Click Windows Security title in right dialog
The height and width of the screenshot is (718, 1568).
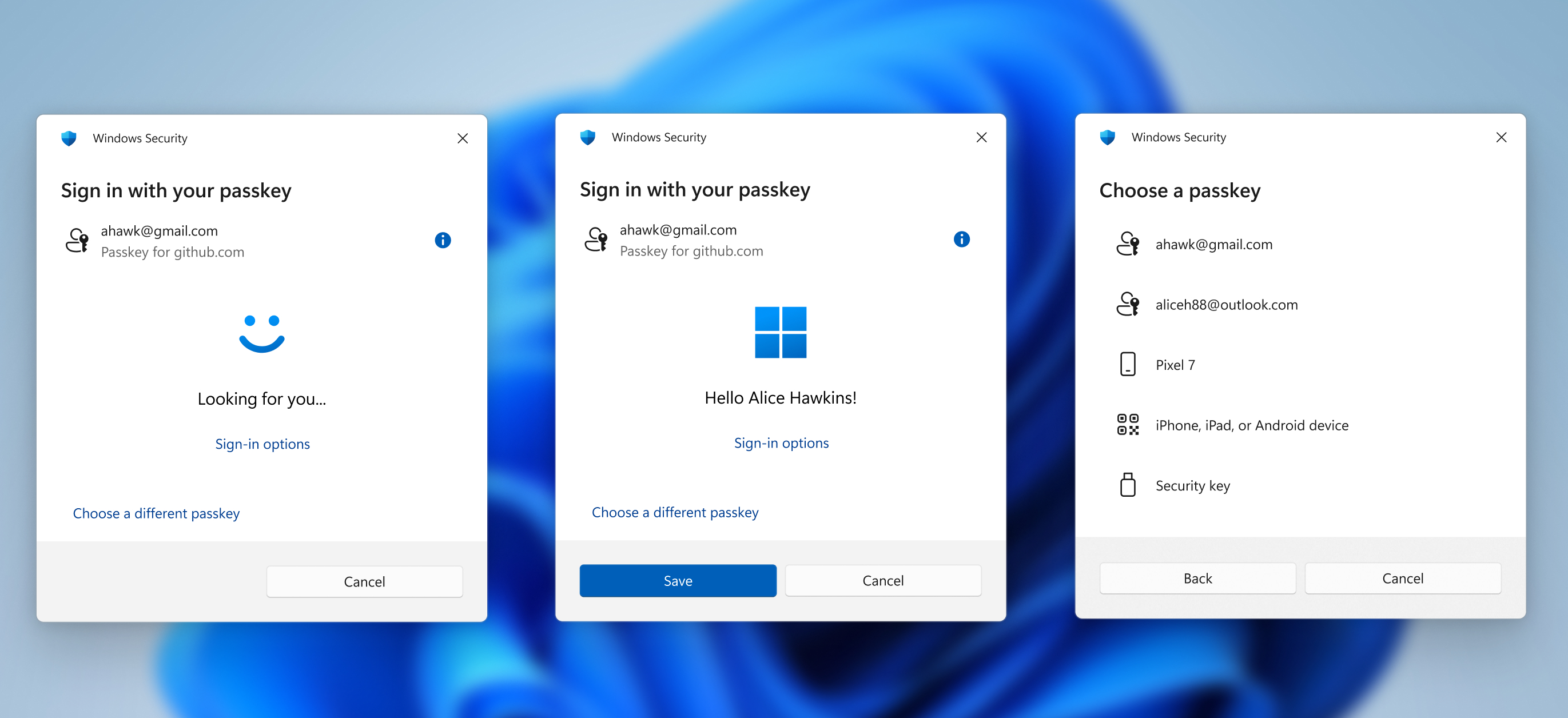[x=1179, y=137]
